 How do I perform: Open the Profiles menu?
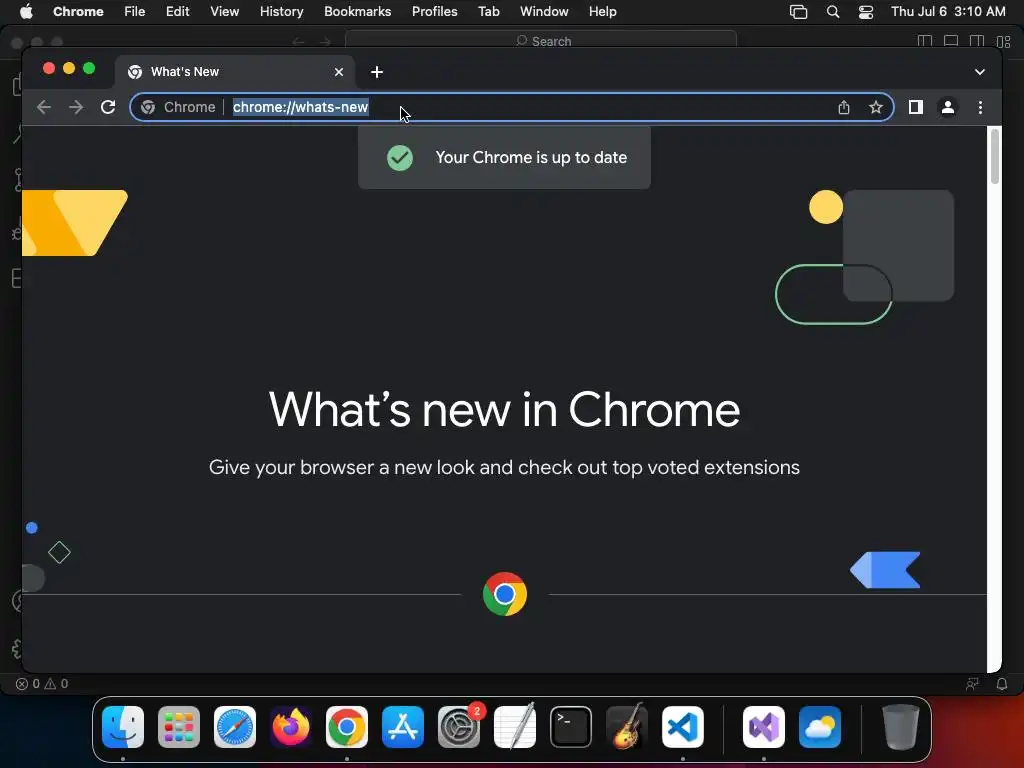coord(434,12)
